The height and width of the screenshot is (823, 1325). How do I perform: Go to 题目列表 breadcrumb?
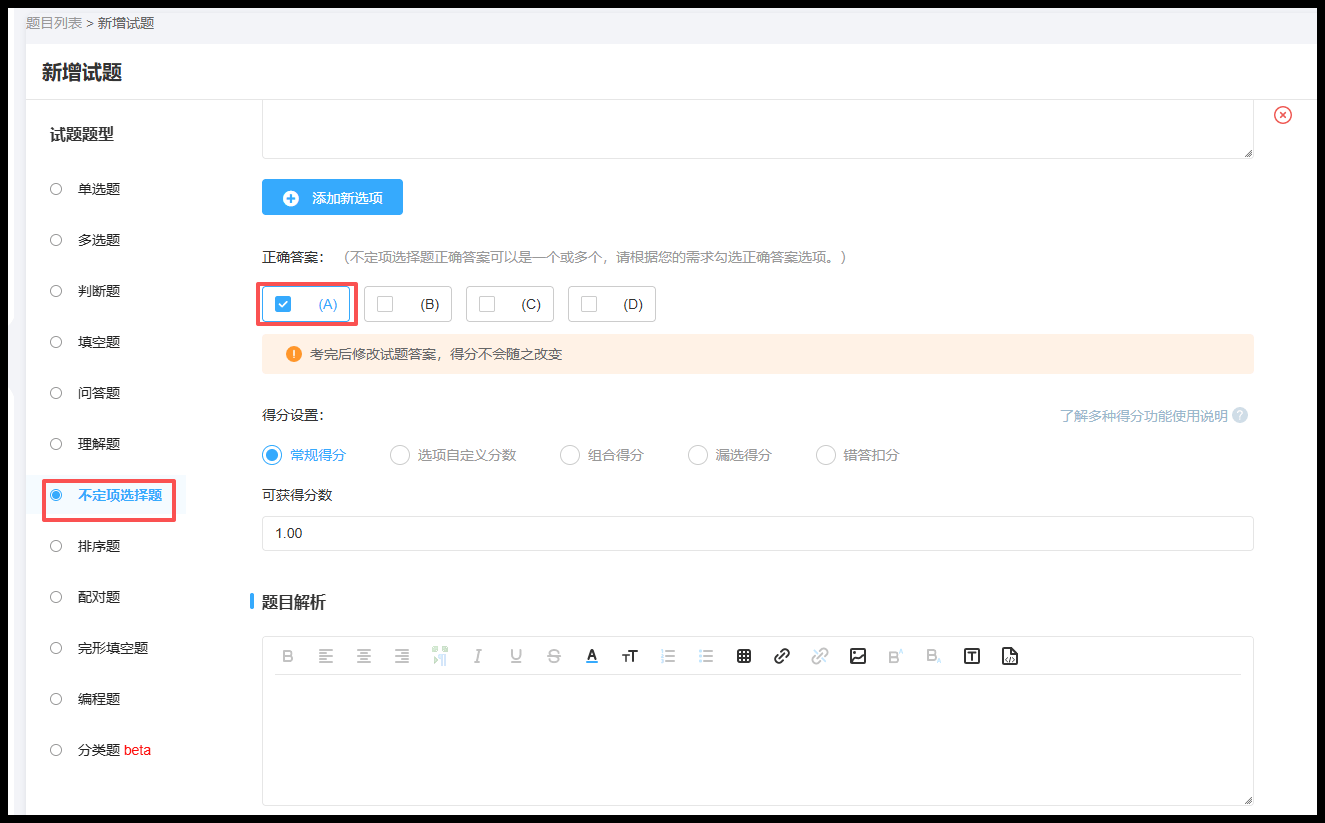tap(54, 22)
